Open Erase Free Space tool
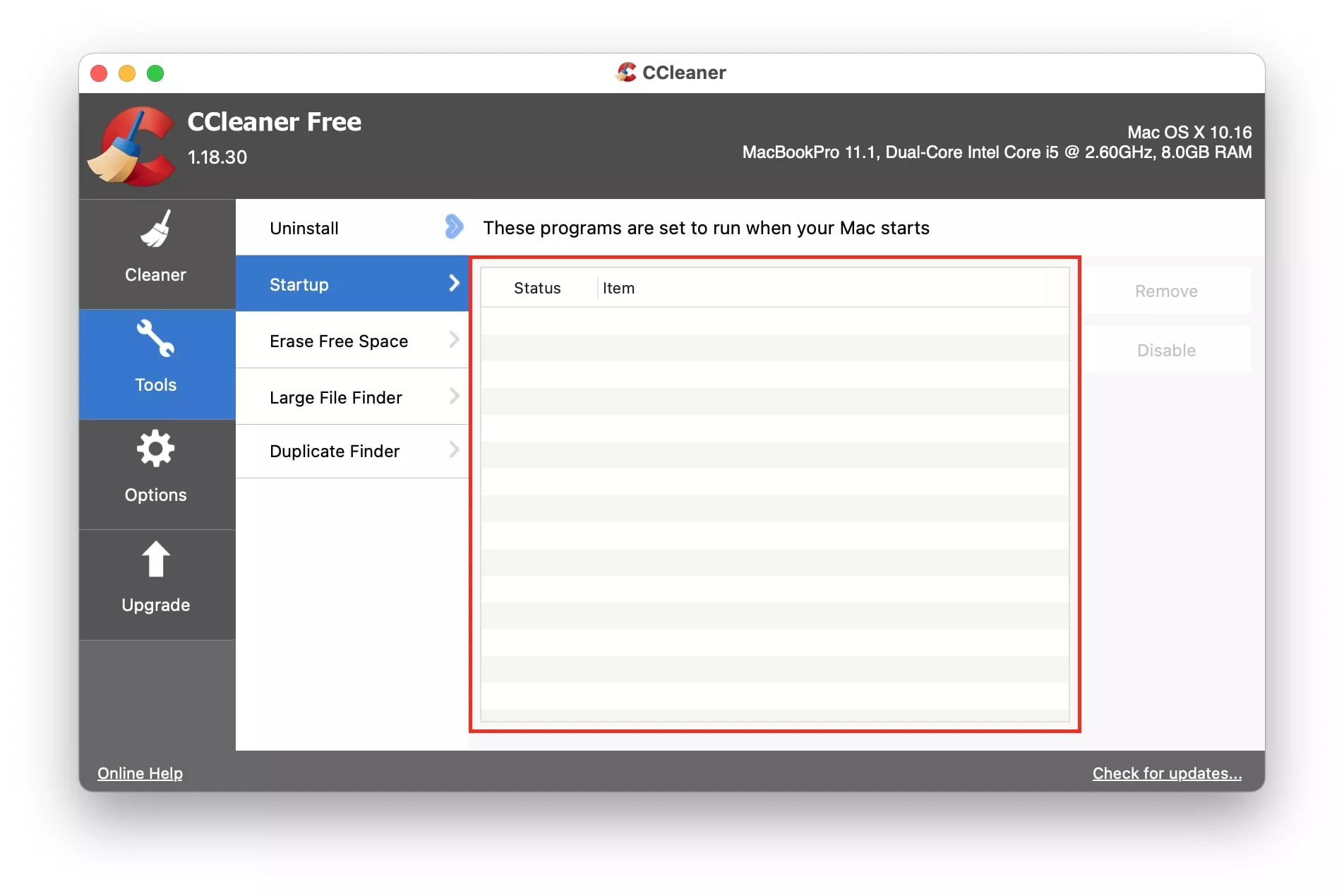 352,341
